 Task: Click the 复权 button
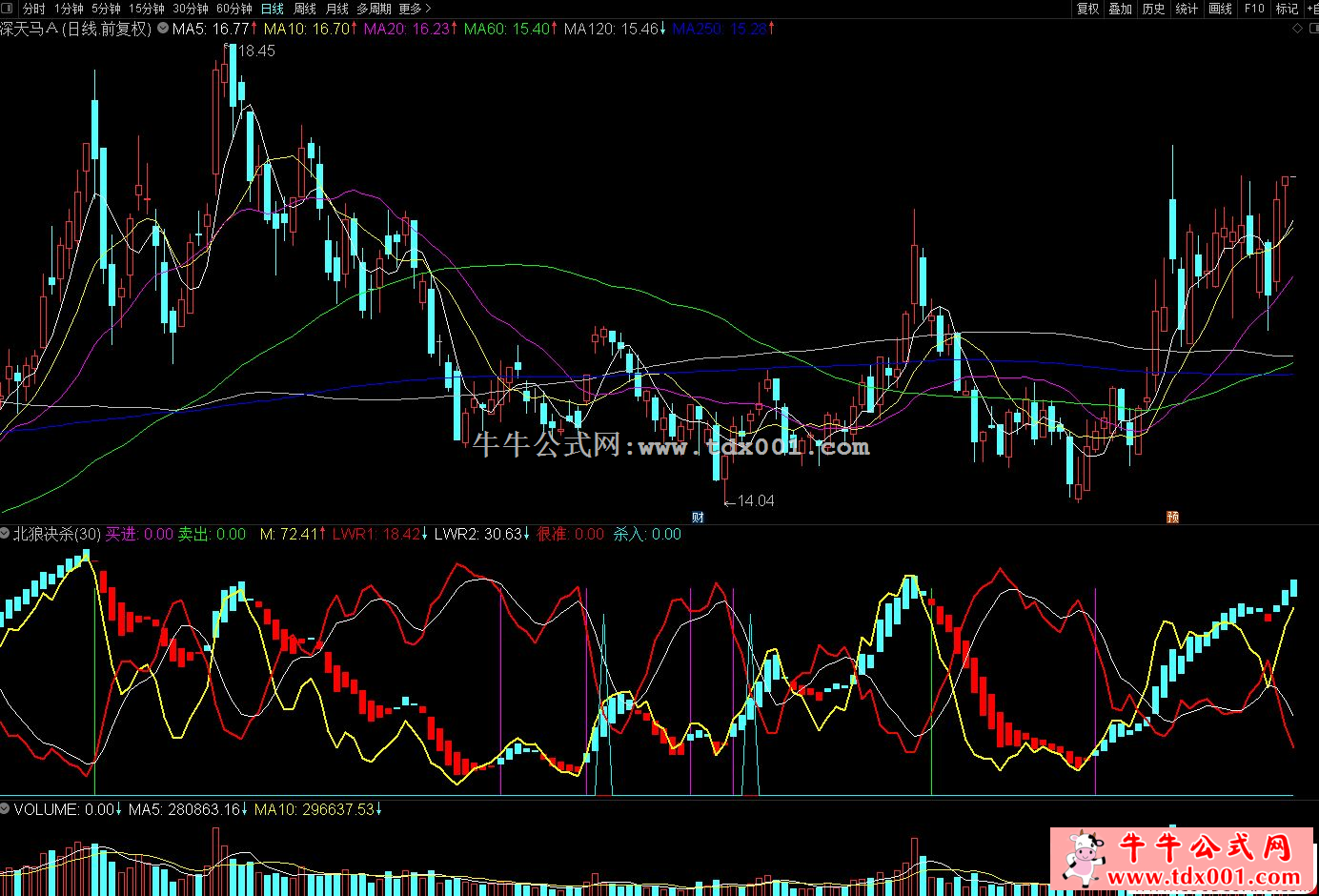(1087, 9)
